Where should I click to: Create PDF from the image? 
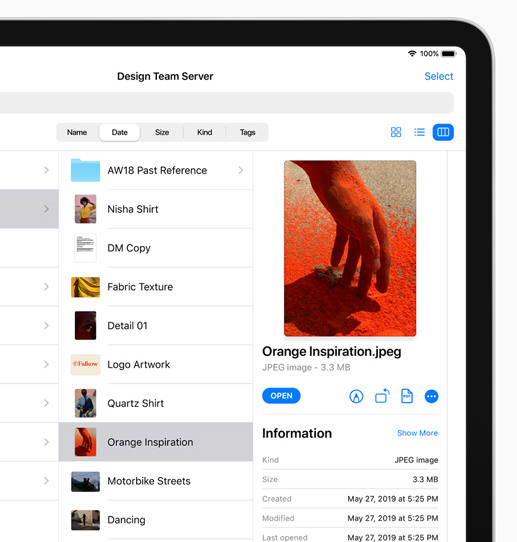coord(406,396)
